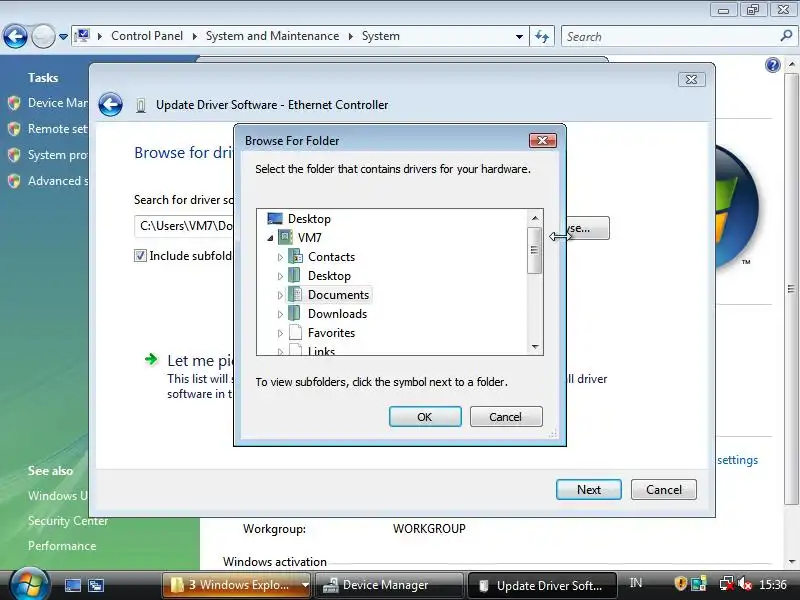
Task: Click the System breadcrumb item
Action: pyautogui.click(x=381, y=36)
